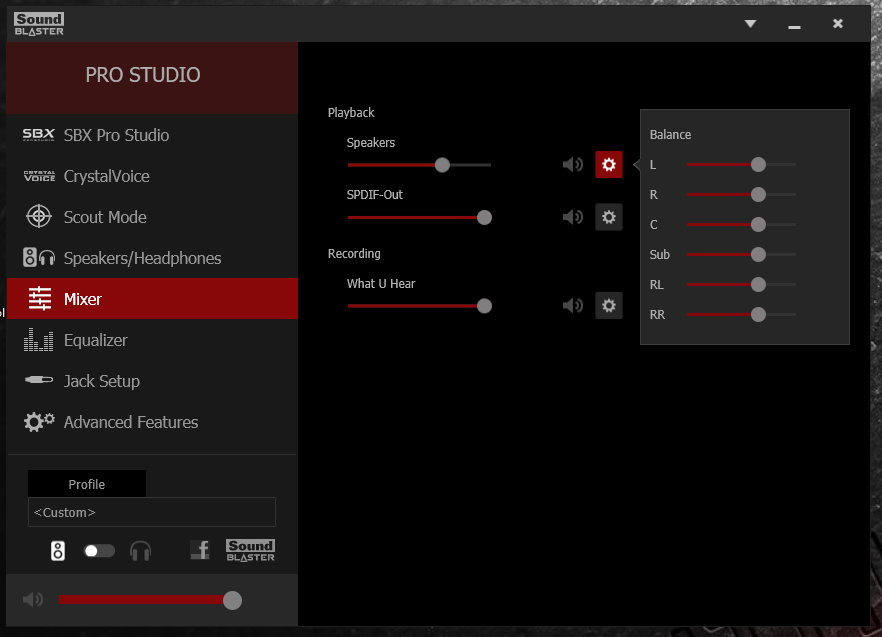Mute the Speakers playback channel

pyautogui.click(x=573, y=164)
